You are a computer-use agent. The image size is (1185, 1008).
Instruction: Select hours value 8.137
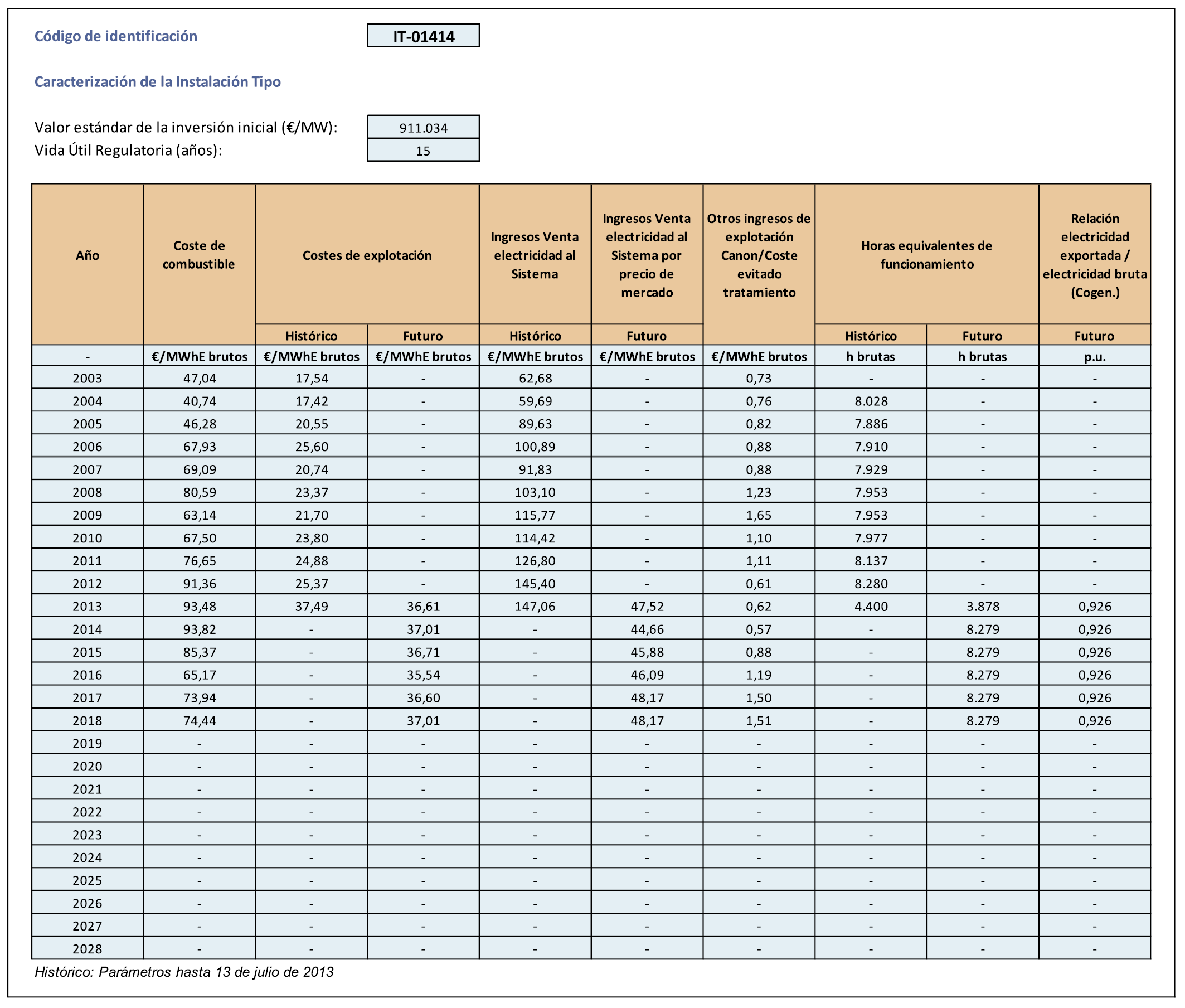click(x=871, y=561)
